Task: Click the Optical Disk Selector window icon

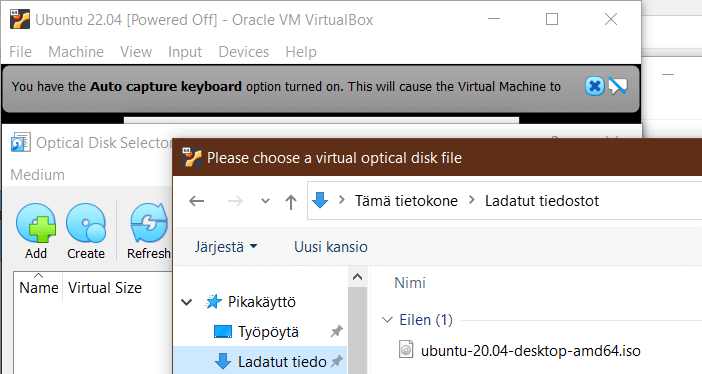Action: coord(20,142)
